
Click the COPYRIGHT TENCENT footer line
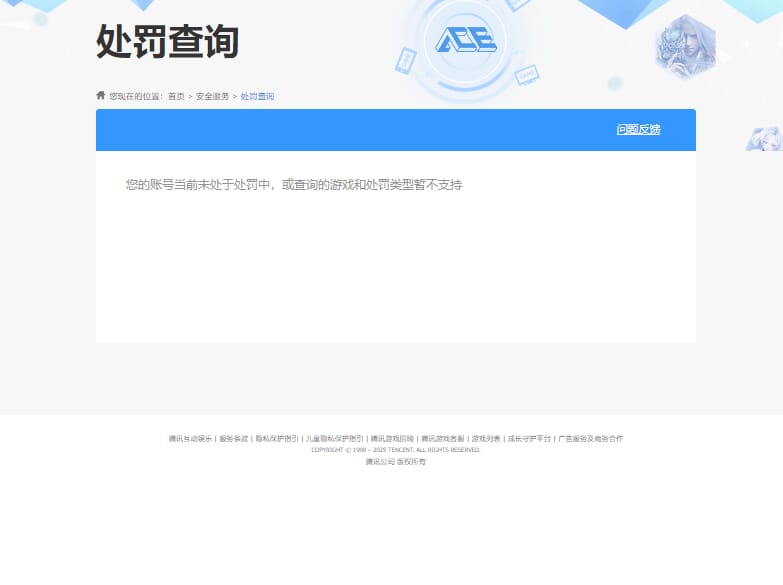point(395,450)
